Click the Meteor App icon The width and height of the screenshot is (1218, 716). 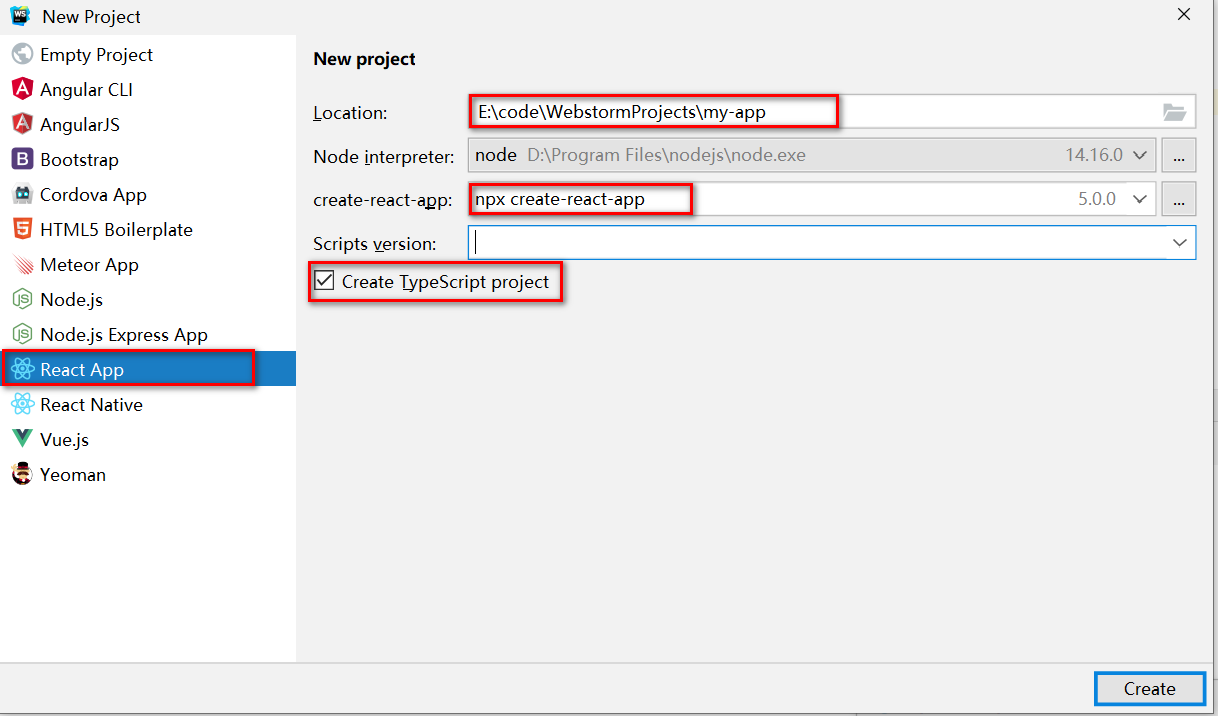tap(22, 264)
